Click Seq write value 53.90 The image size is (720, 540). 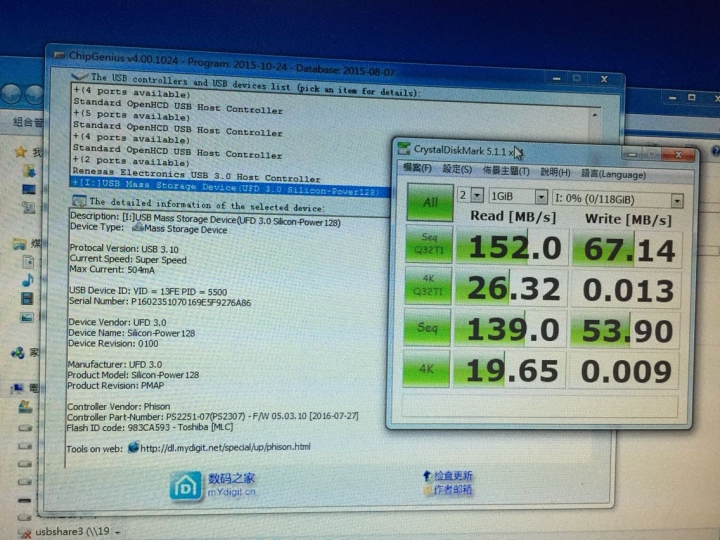(625, 331)
